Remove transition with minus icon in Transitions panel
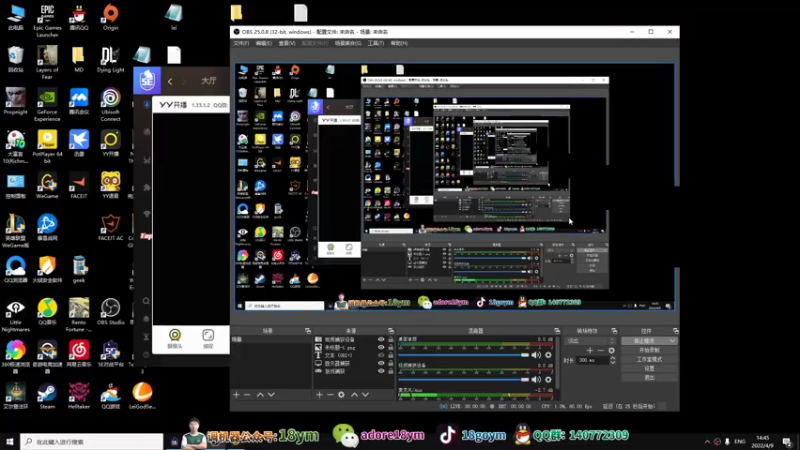 pyautogui.click(x=601, y=351)
